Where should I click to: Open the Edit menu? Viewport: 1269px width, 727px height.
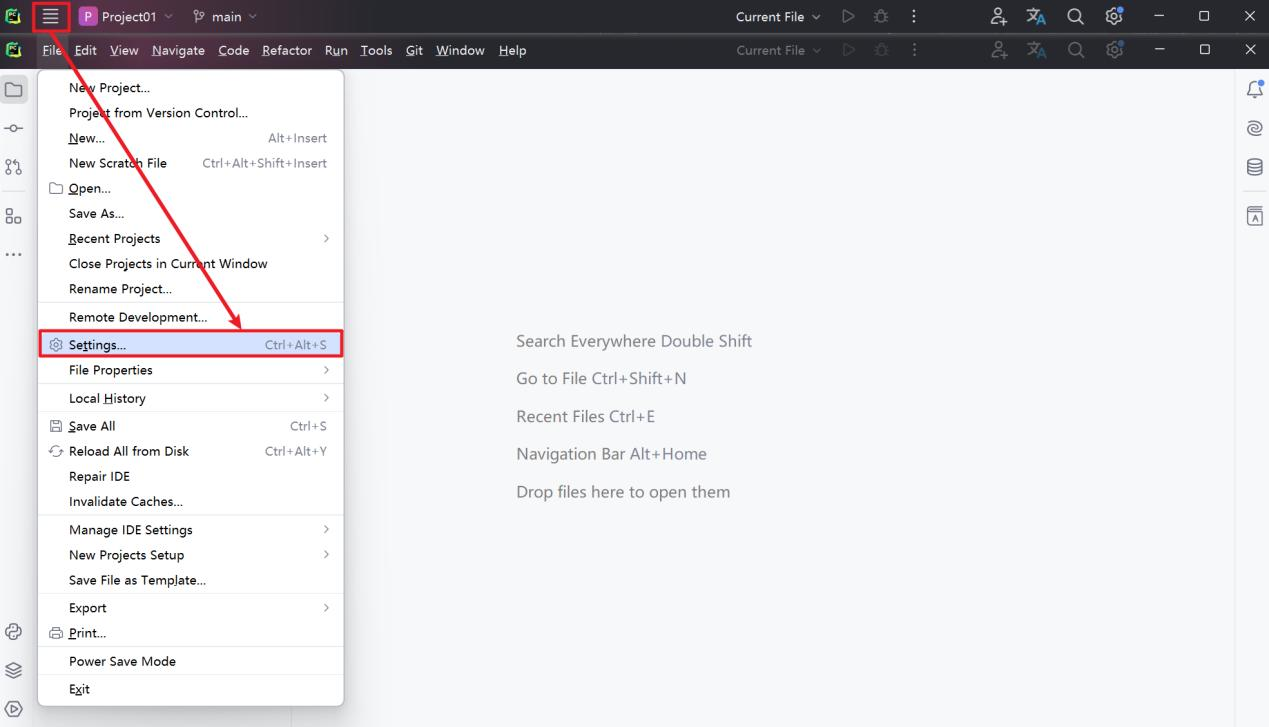(x=85, y=50)
